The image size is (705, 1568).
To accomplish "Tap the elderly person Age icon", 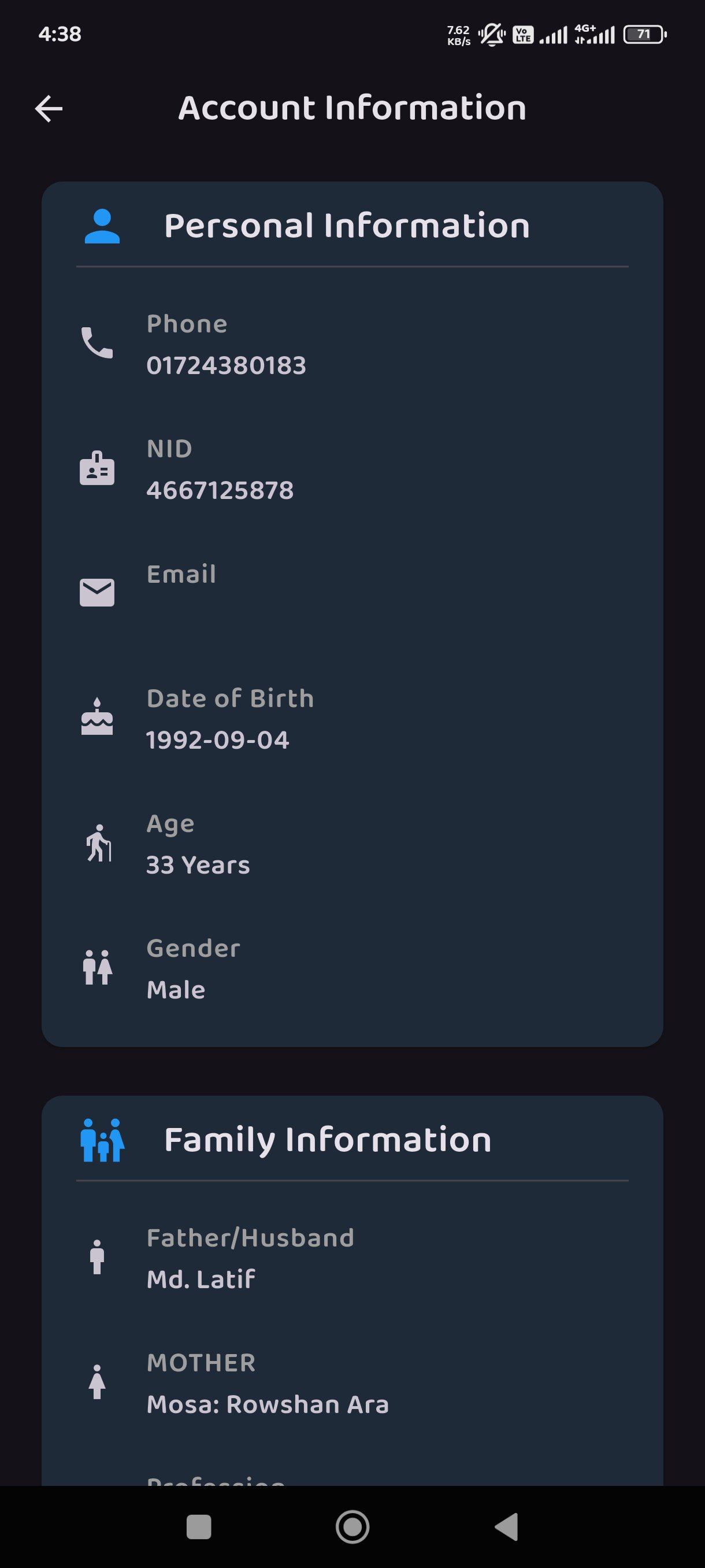I will 99,843.
